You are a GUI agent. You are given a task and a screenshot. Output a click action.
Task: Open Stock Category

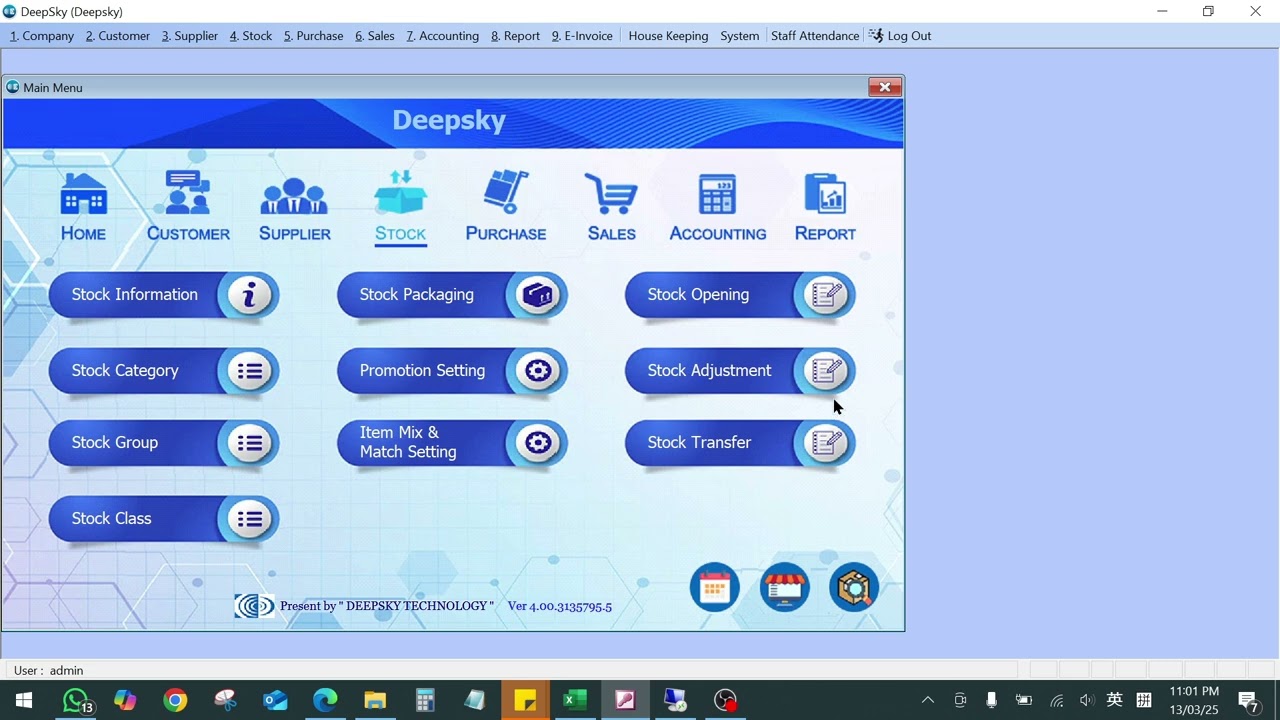(x=164, y=371)
